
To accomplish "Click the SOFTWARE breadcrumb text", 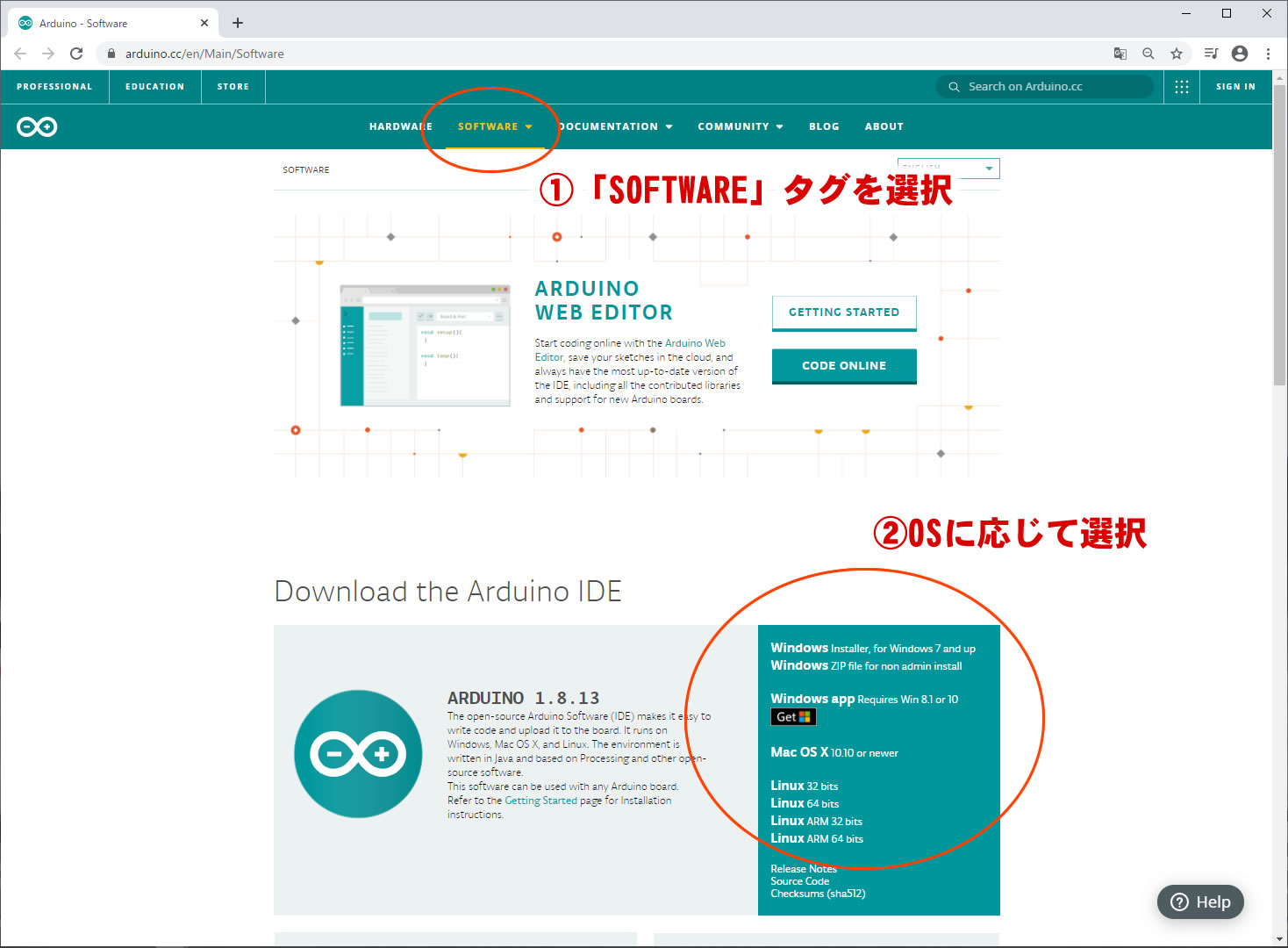I will (306, 170).
